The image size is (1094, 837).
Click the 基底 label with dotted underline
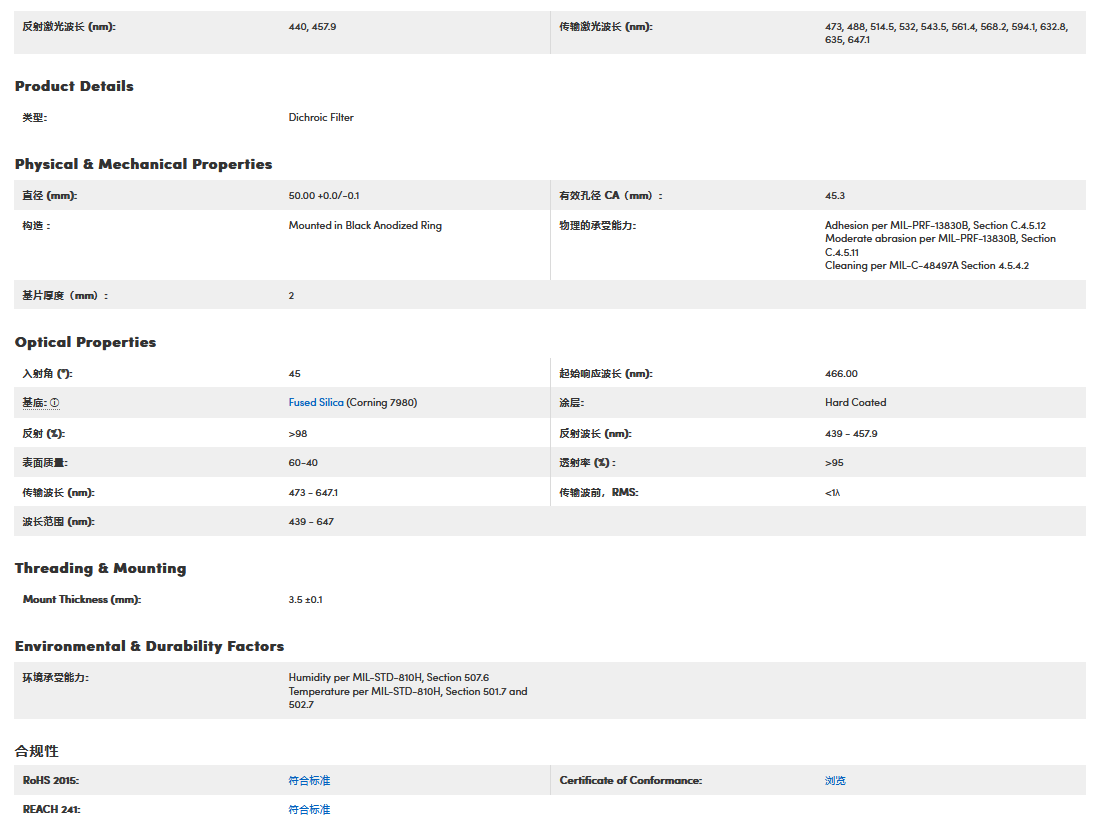pyautogui.click(x=34, y=403)
